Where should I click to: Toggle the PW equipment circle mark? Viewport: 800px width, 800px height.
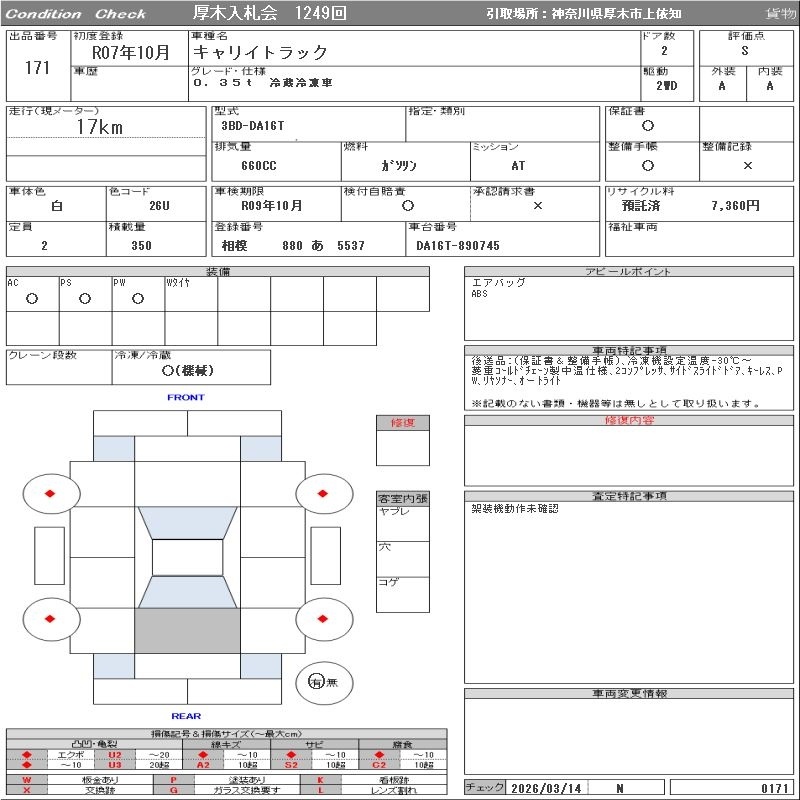pyautogui.click(x=137, y=299)
